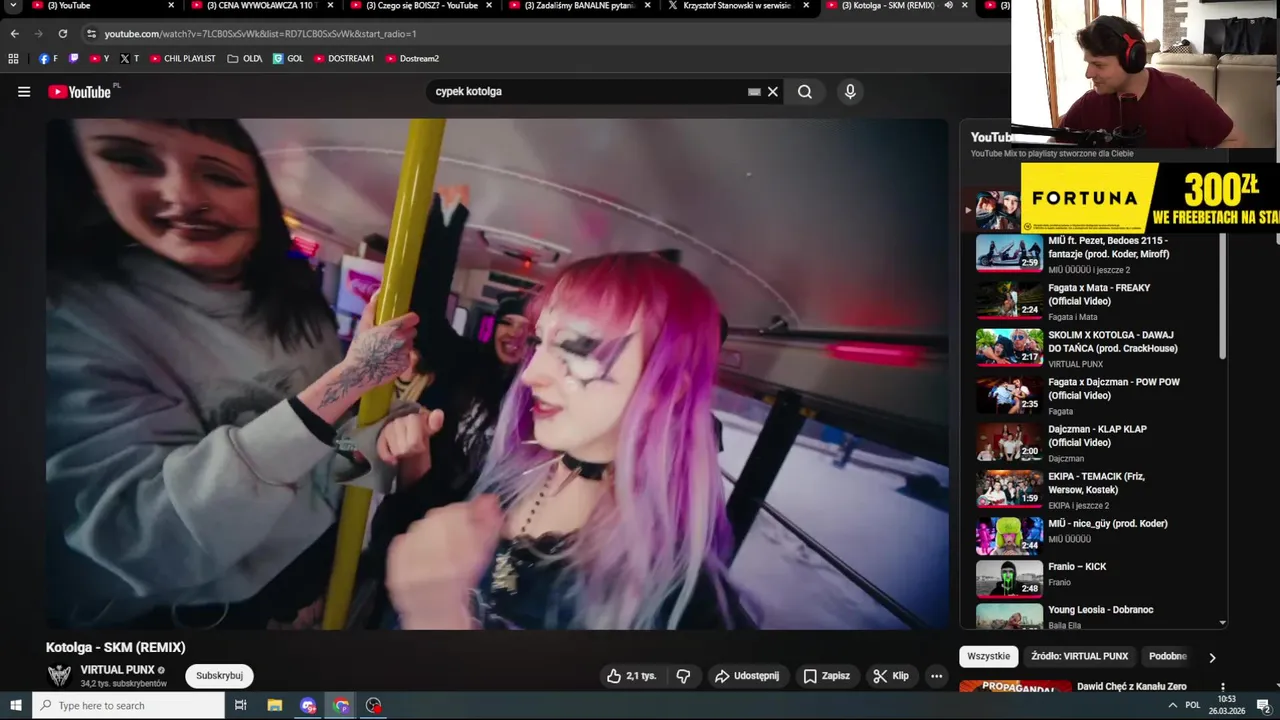Show more filter chips with right arrow
The image size is (1280, 720).
1212,657
